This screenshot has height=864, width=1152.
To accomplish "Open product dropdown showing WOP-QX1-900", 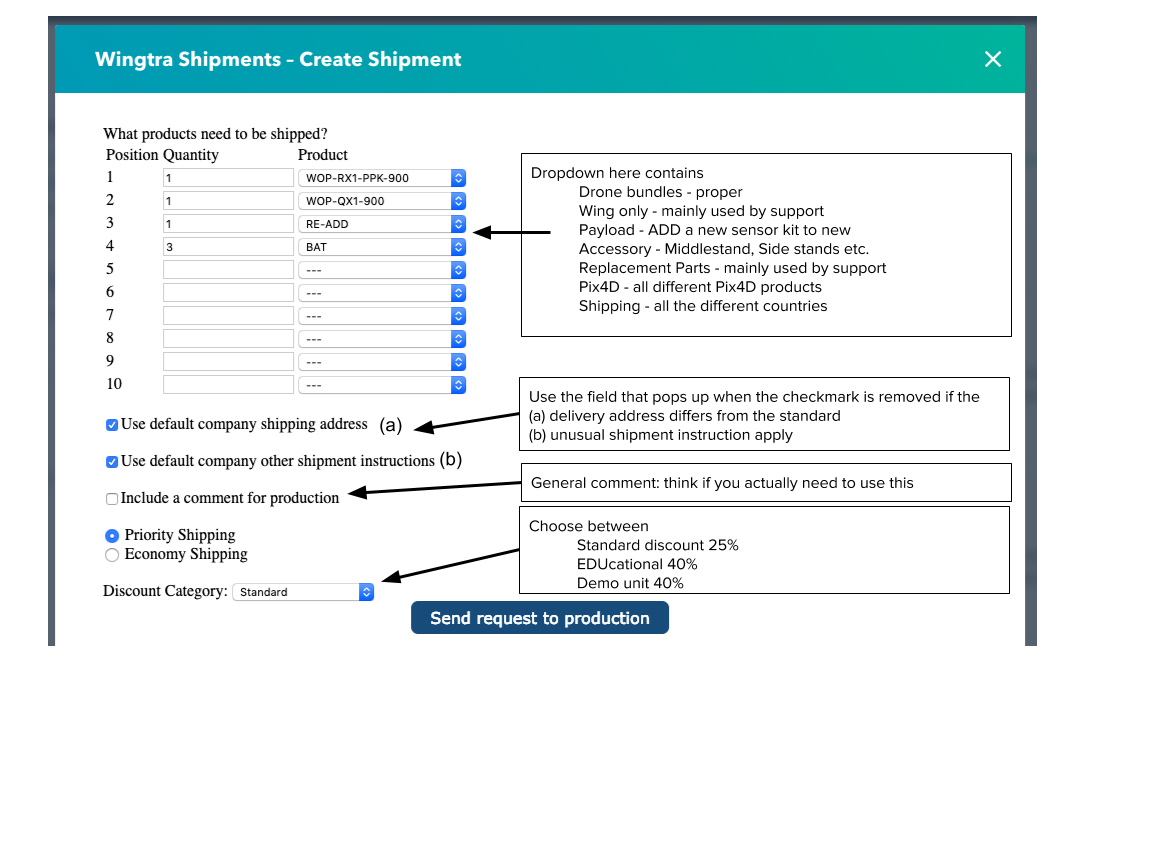I will coord(382,201).
